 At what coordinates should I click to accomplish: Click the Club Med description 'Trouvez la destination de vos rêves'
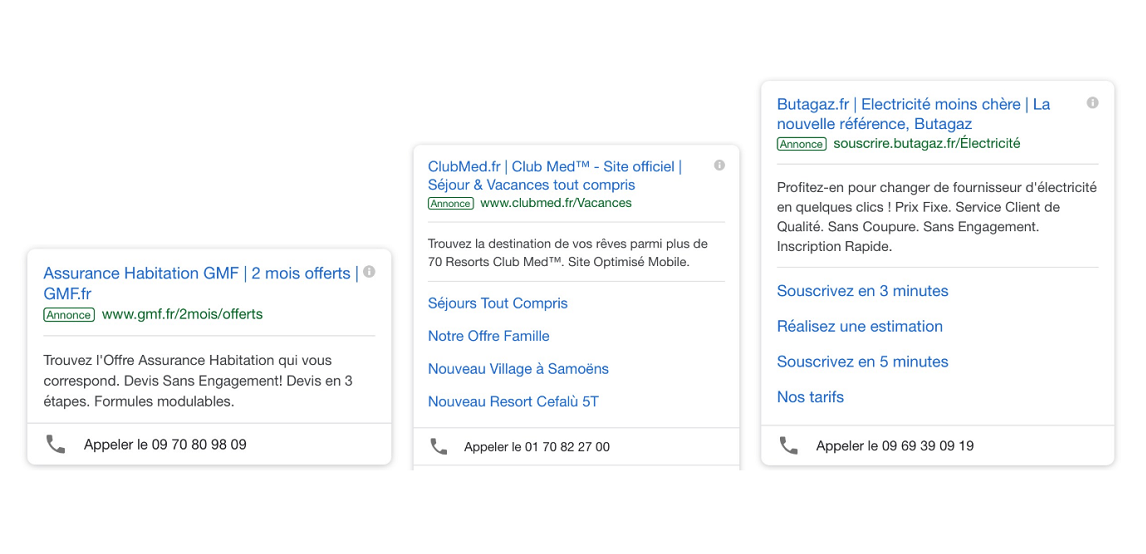pos(568,253)
